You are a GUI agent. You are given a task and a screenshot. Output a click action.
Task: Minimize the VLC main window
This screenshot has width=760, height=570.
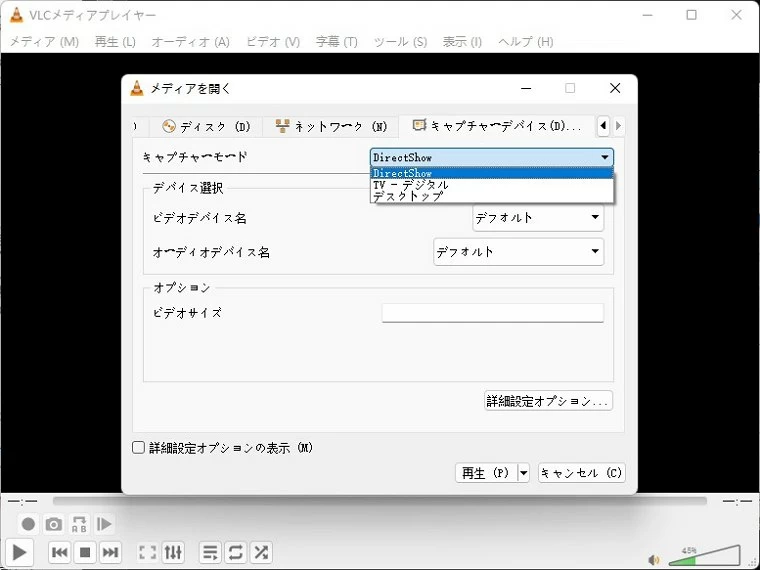[647, 15]
